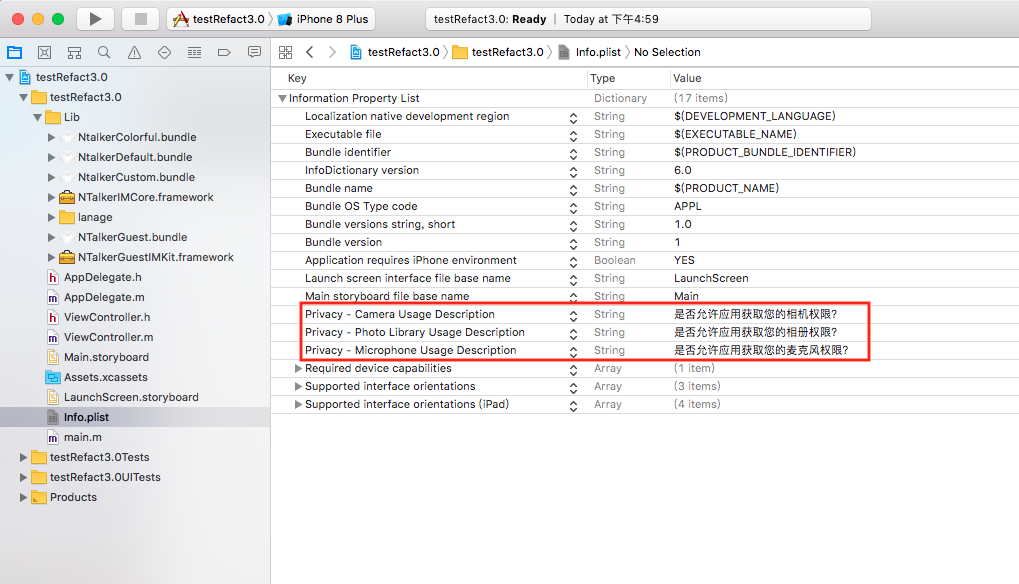The width and height of the screenshot is (1019, 584).
Task: Open the Find navigator magnifier icon
Action: click(x=104, y=52)
